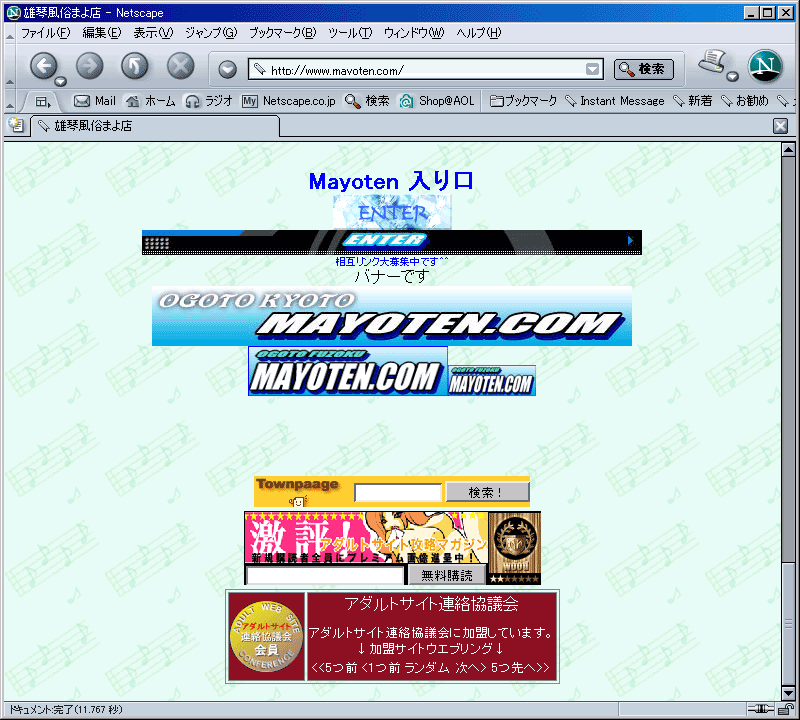Viewport: 800px width, 720px height.
Task: Click the round dropdown button left of the URL bar
Action: tap(228, 69)
